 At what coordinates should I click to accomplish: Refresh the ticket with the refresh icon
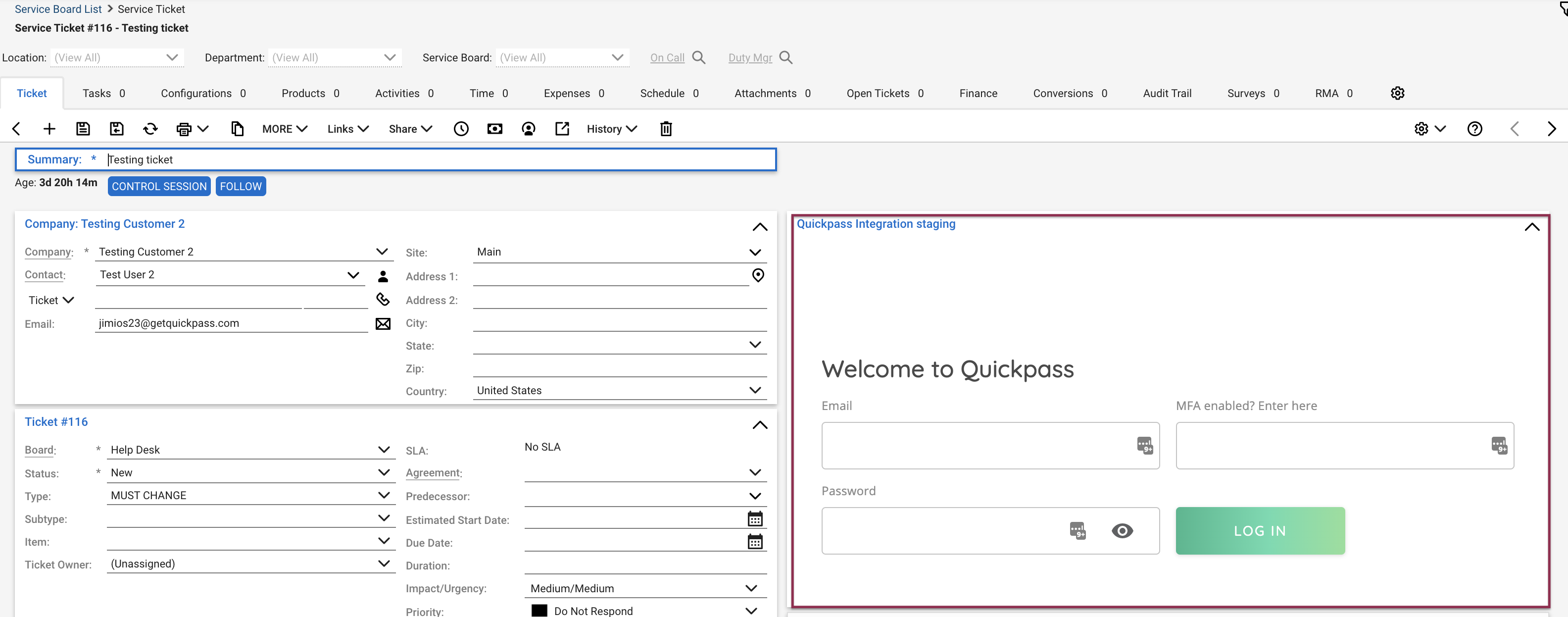coord(150,129)
